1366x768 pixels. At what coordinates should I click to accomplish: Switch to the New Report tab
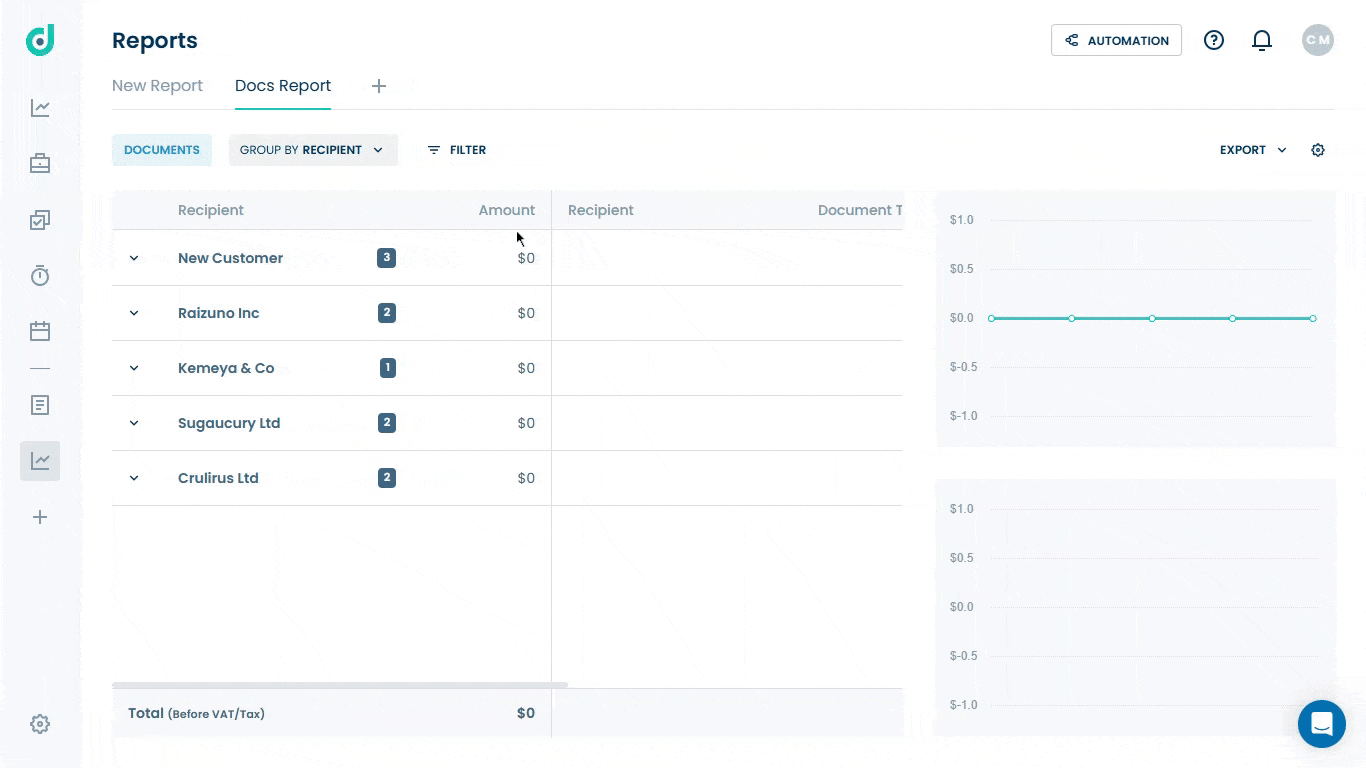point(157,86)
